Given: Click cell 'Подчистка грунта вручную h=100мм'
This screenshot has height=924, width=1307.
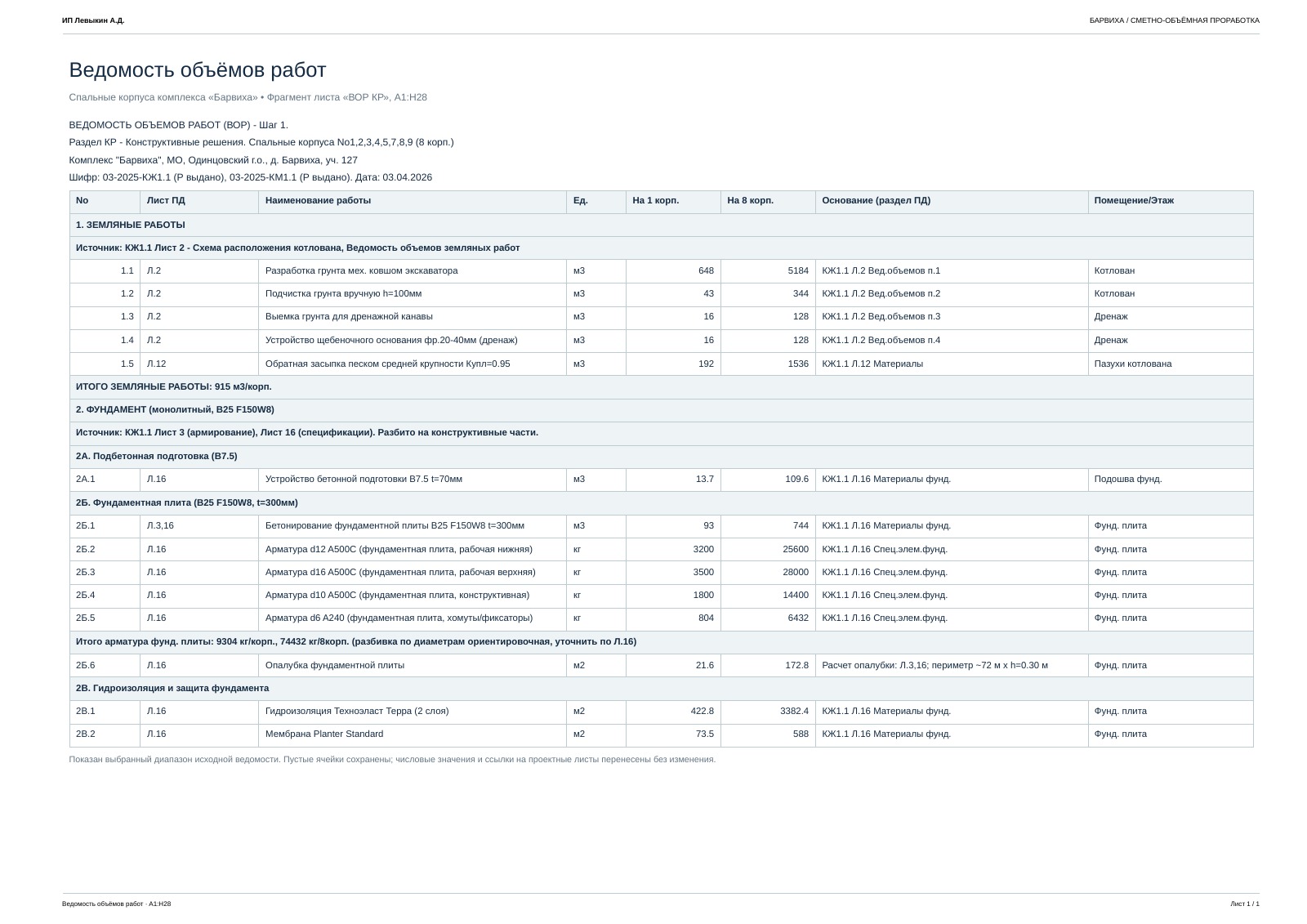Looking at the screenshot, I should [x=413, y=294].
